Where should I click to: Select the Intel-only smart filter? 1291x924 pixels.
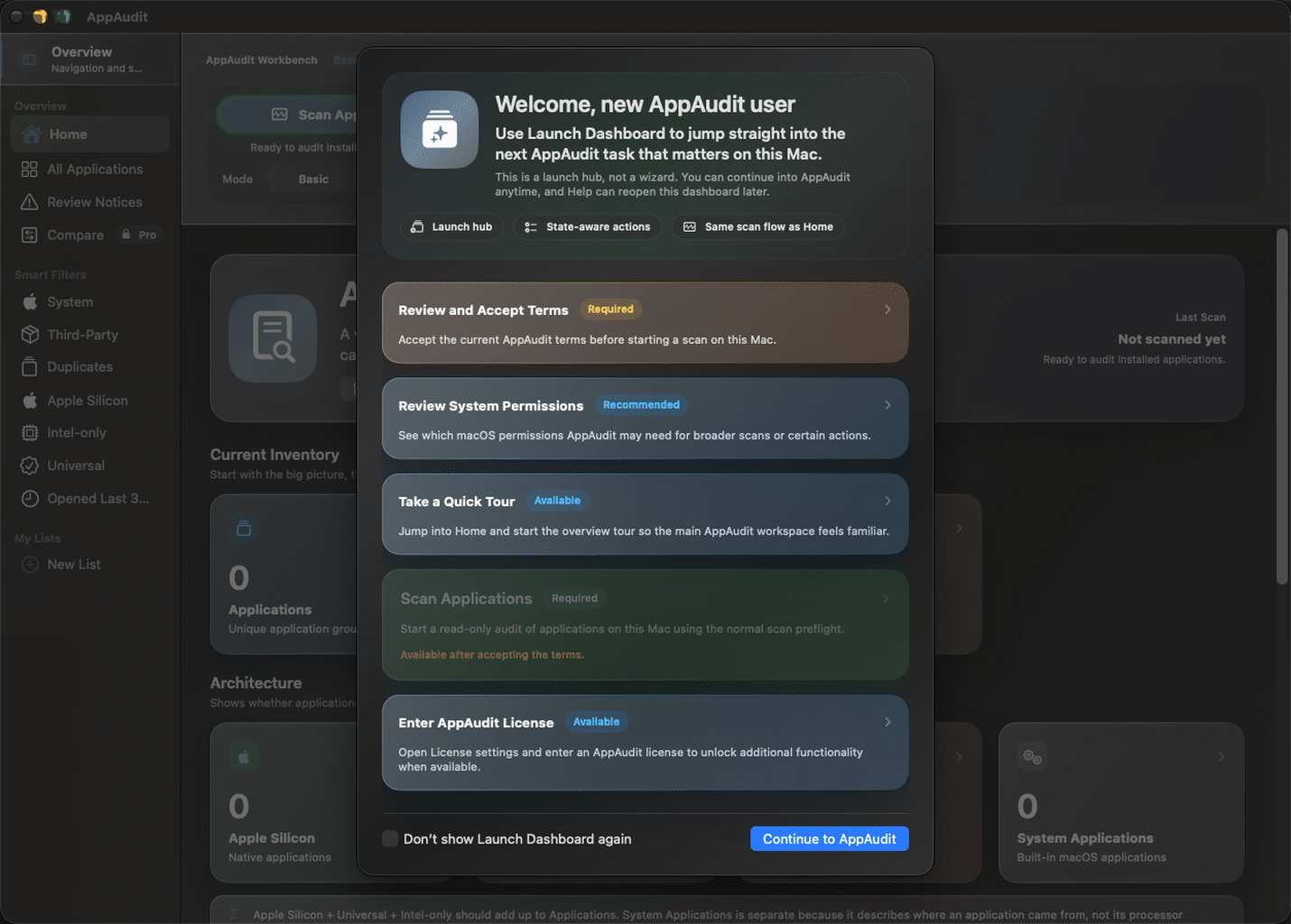(89, 433)
